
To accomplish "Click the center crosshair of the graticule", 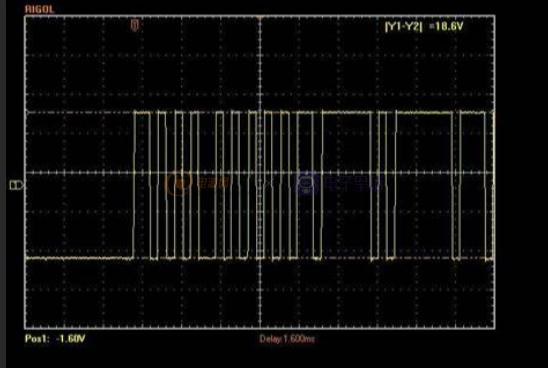I will tap(260, 173).
